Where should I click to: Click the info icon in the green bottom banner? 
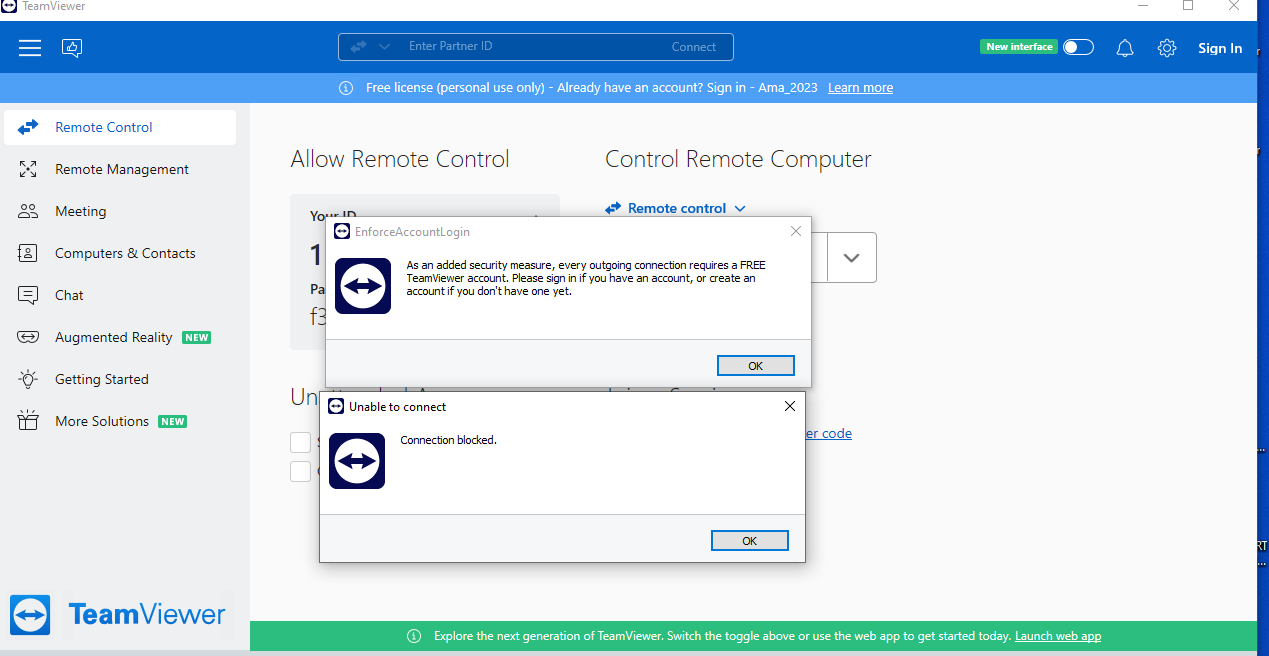click(x=414, y=636)
